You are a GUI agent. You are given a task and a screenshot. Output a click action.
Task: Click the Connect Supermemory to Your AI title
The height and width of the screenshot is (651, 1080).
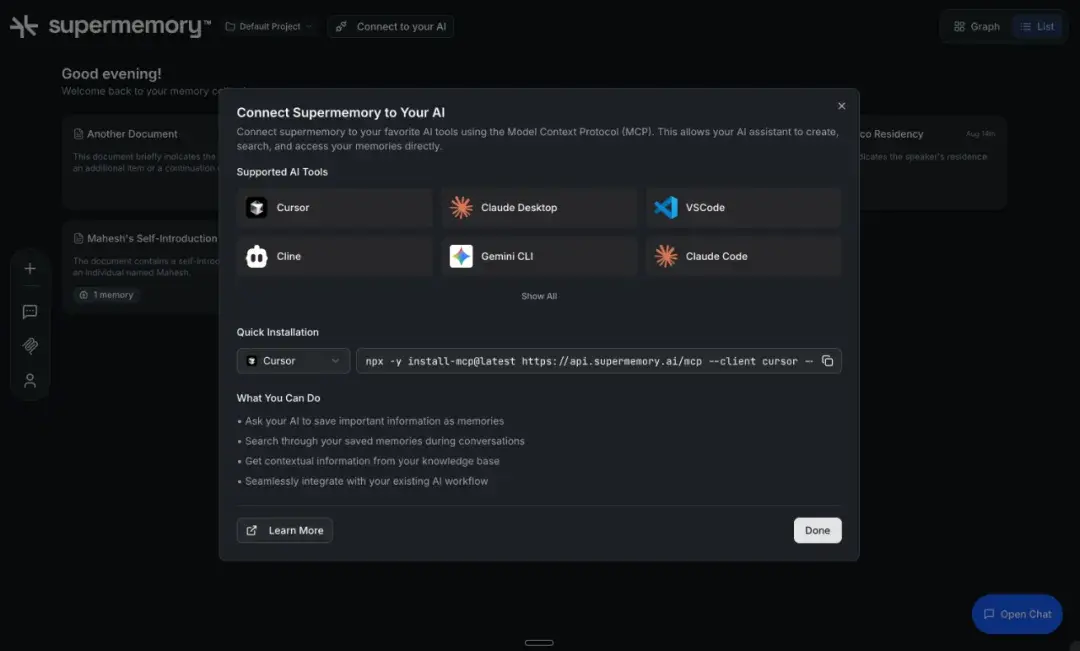pos(340,112)
